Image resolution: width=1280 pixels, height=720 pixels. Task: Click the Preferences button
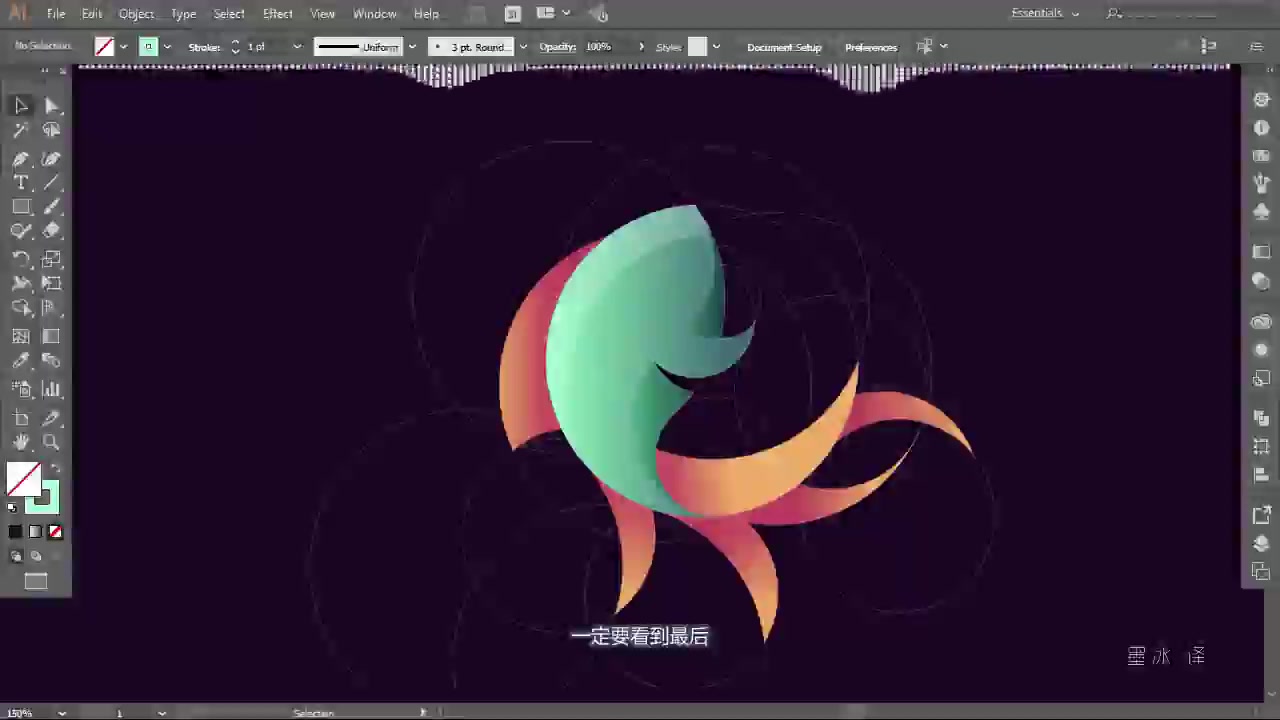point(871,47)
